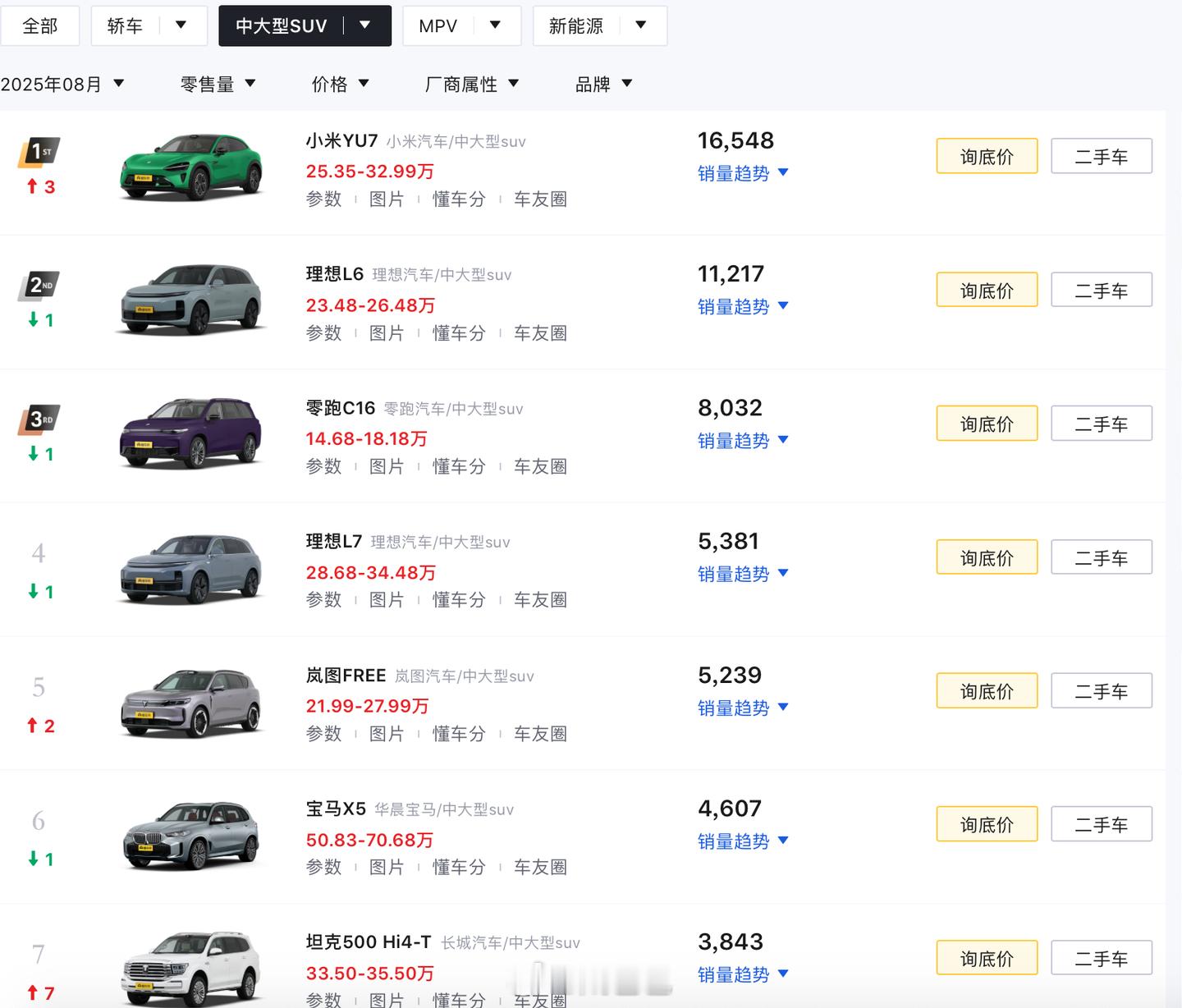
Task: Open 懂车分 for 岚图FREE
Action: pos(459,734)
